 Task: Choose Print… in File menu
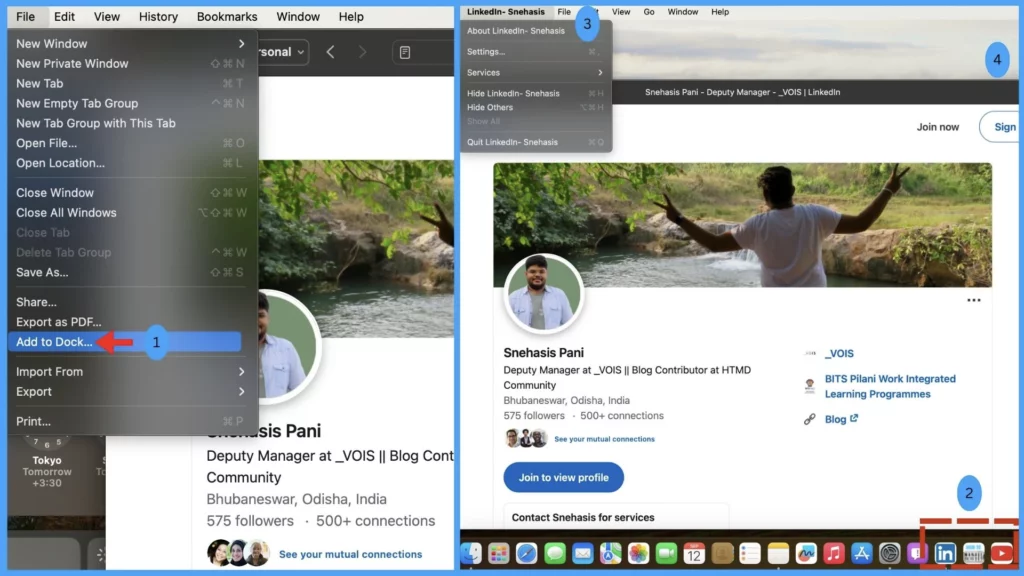[x=129, y=422]
